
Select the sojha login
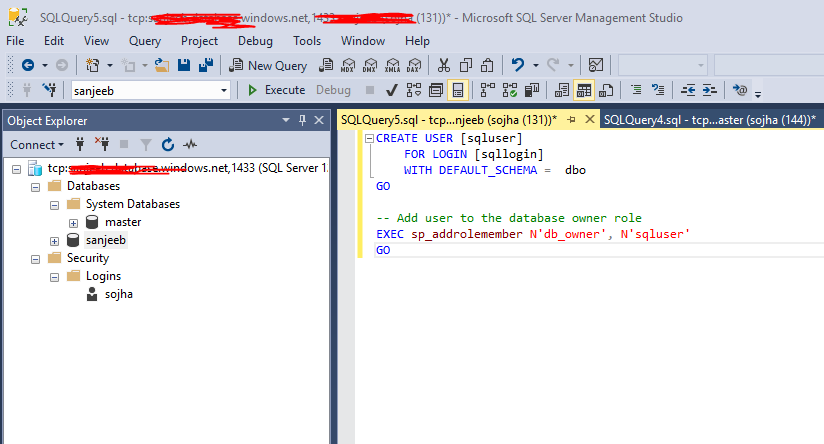(x=118, y=294)
